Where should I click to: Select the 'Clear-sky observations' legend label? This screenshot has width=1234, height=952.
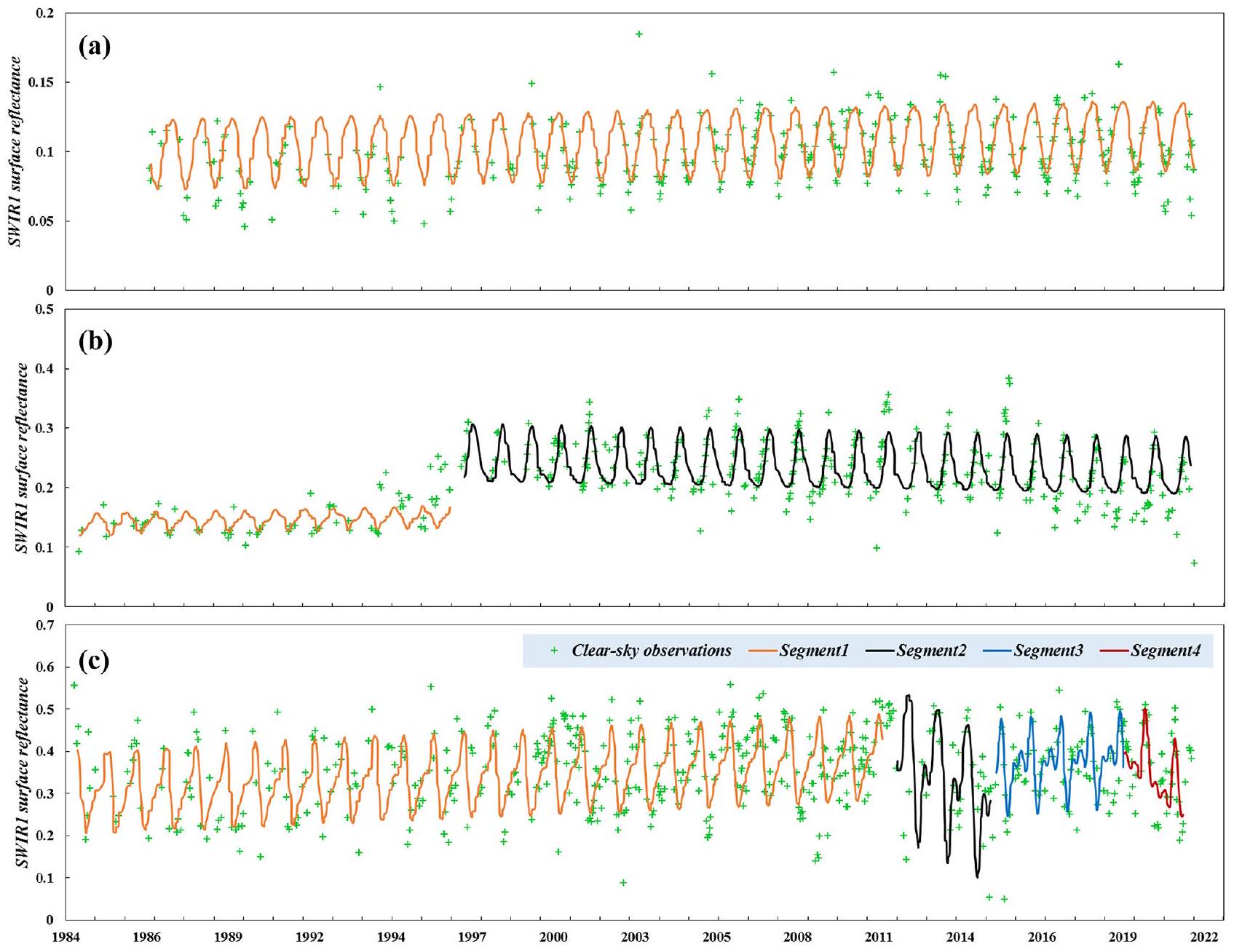(x=651, y=651)
